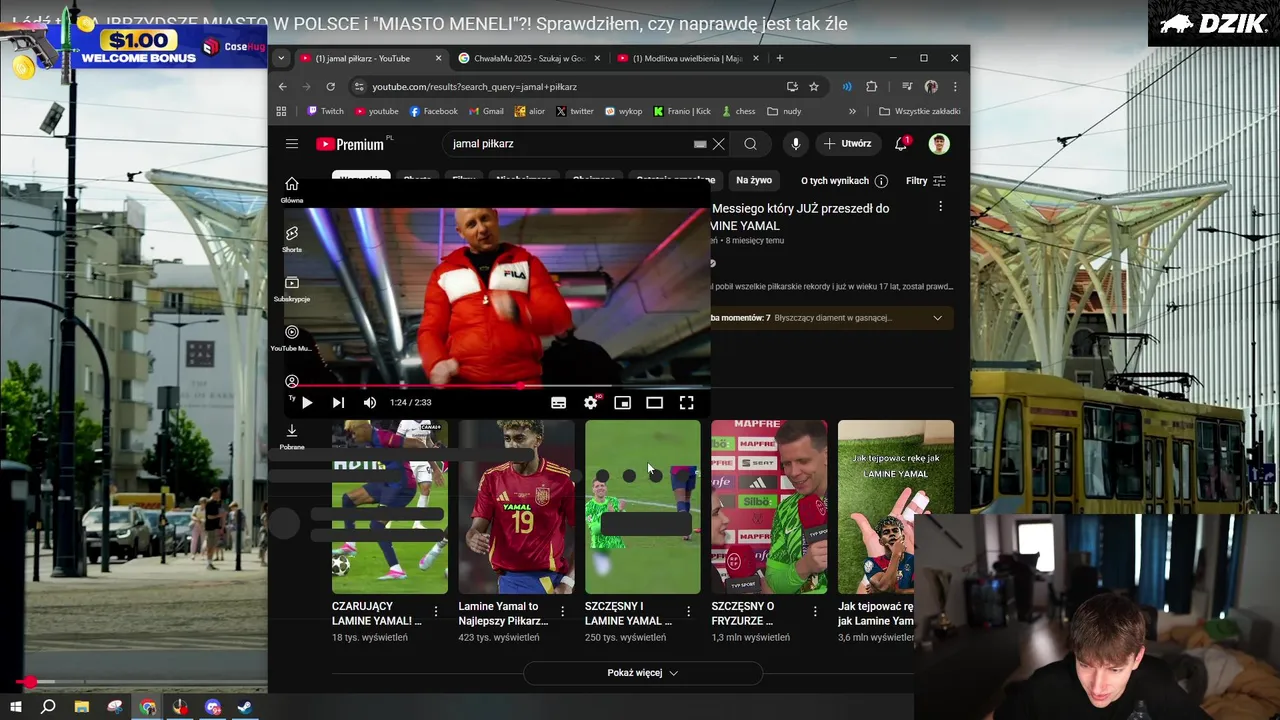1280x720 pixels.
Task: Start voice search with microphone
Action: 796,144
